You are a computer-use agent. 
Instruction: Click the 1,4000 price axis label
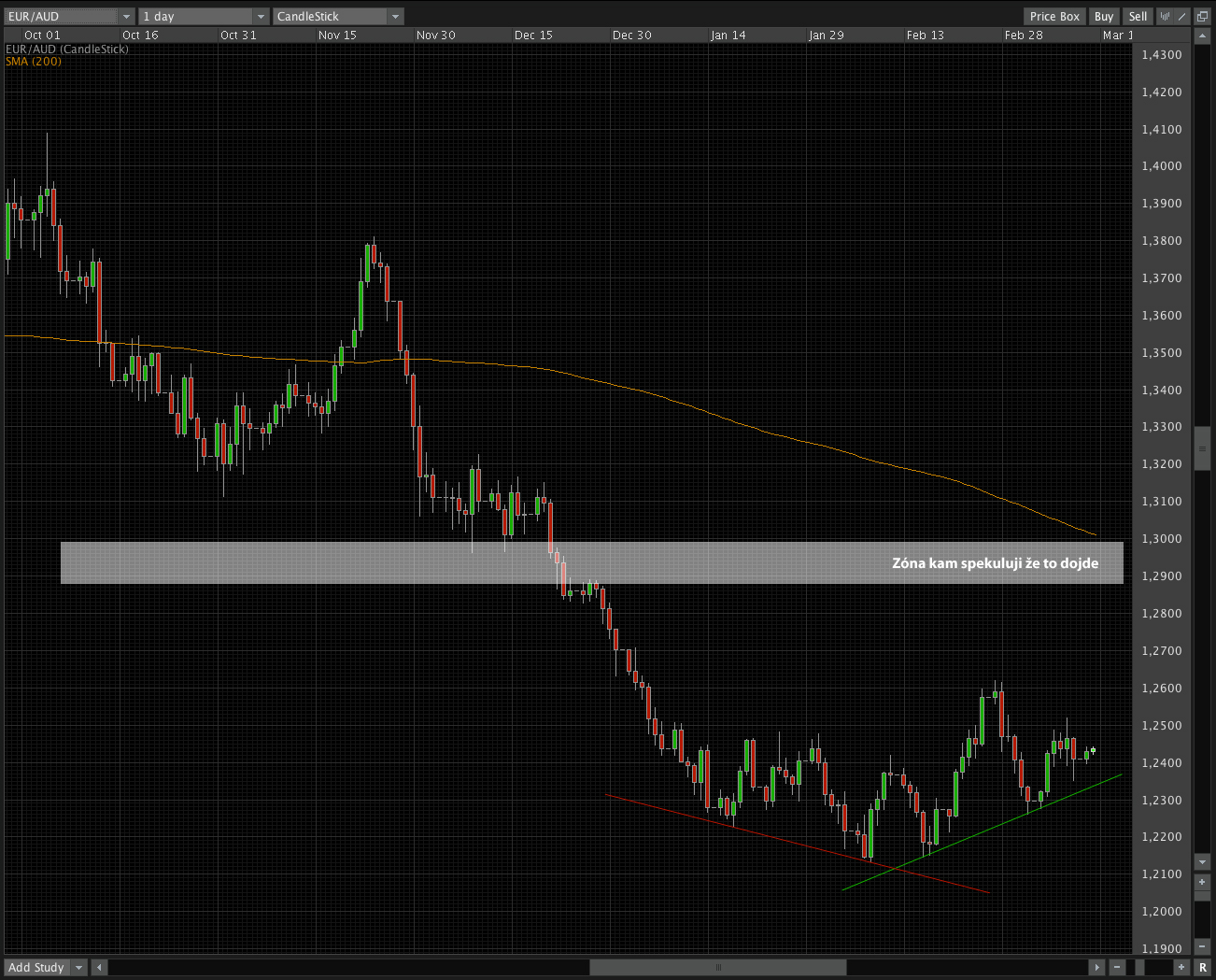(x=1162, y=166)
